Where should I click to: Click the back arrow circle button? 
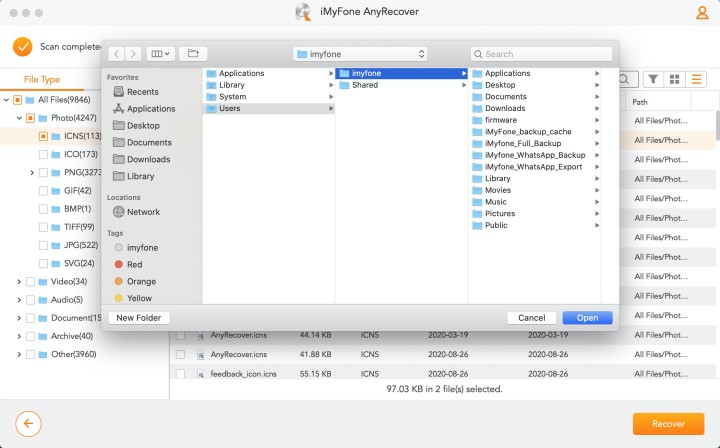click(28, 423)
